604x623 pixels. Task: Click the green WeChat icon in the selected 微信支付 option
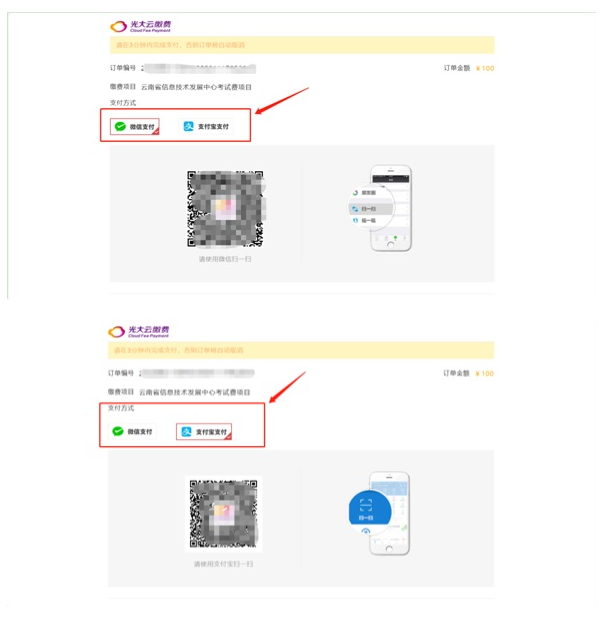120,127
